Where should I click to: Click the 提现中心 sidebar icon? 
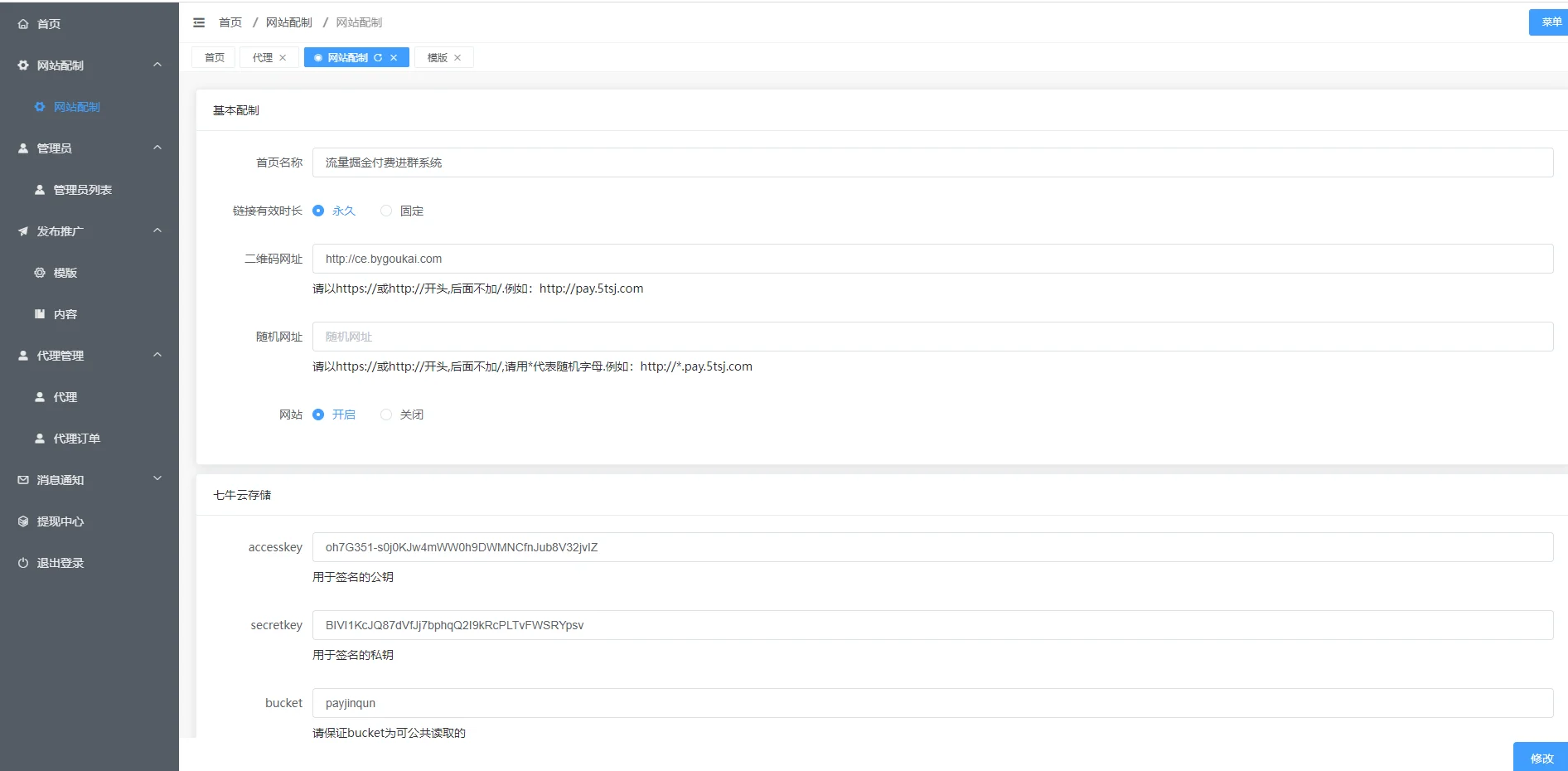pos(23,521)
